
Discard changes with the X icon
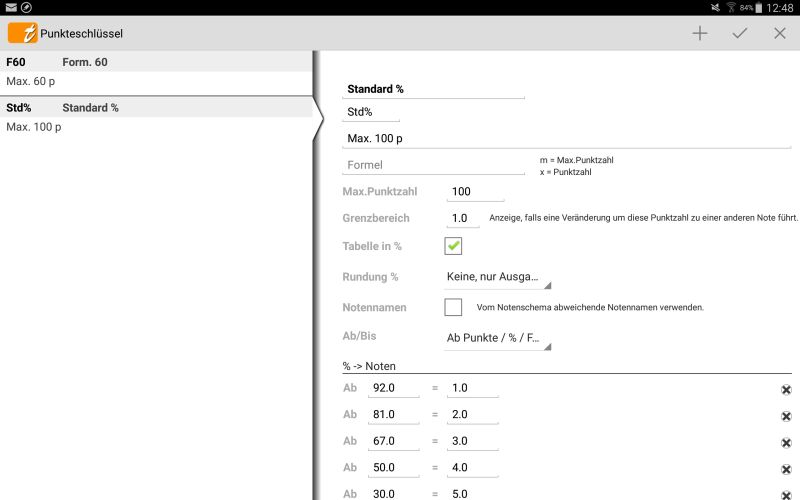[780, 34]
